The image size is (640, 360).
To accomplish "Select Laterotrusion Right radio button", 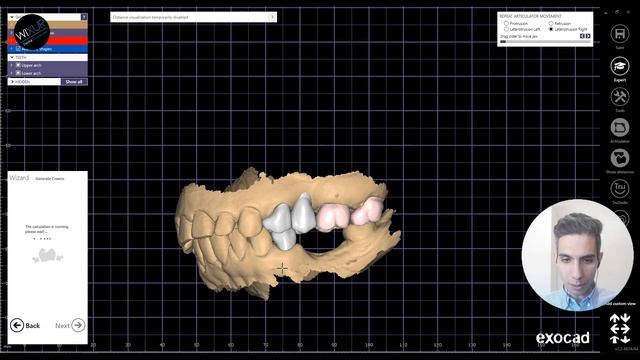I will coord(551,29).
